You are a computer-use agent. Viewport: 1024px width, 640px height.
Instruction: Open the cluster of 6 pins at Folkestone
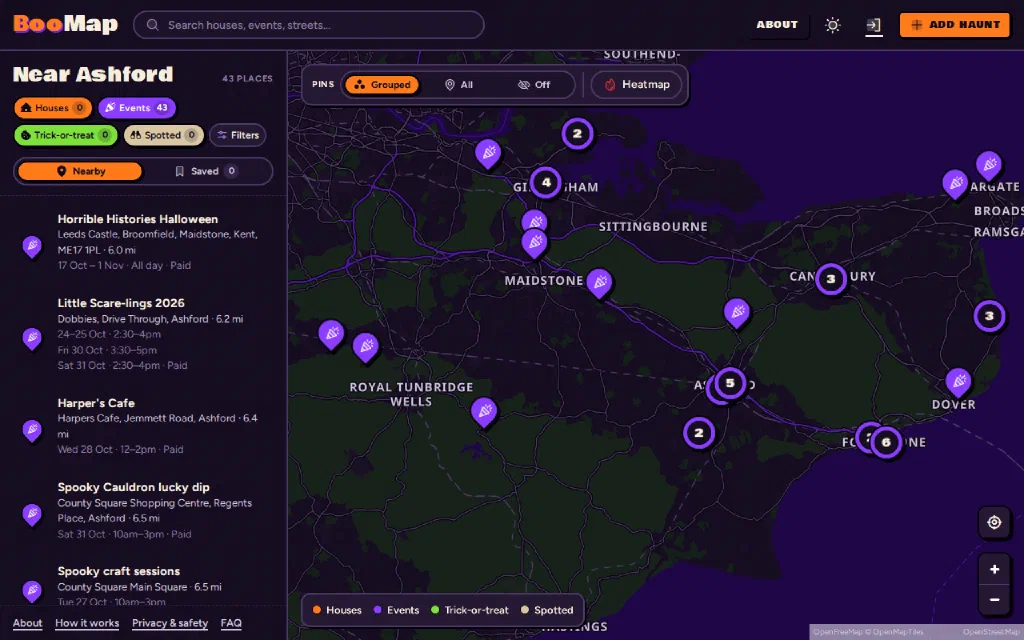pyautogui.click(x=886, y=442)
